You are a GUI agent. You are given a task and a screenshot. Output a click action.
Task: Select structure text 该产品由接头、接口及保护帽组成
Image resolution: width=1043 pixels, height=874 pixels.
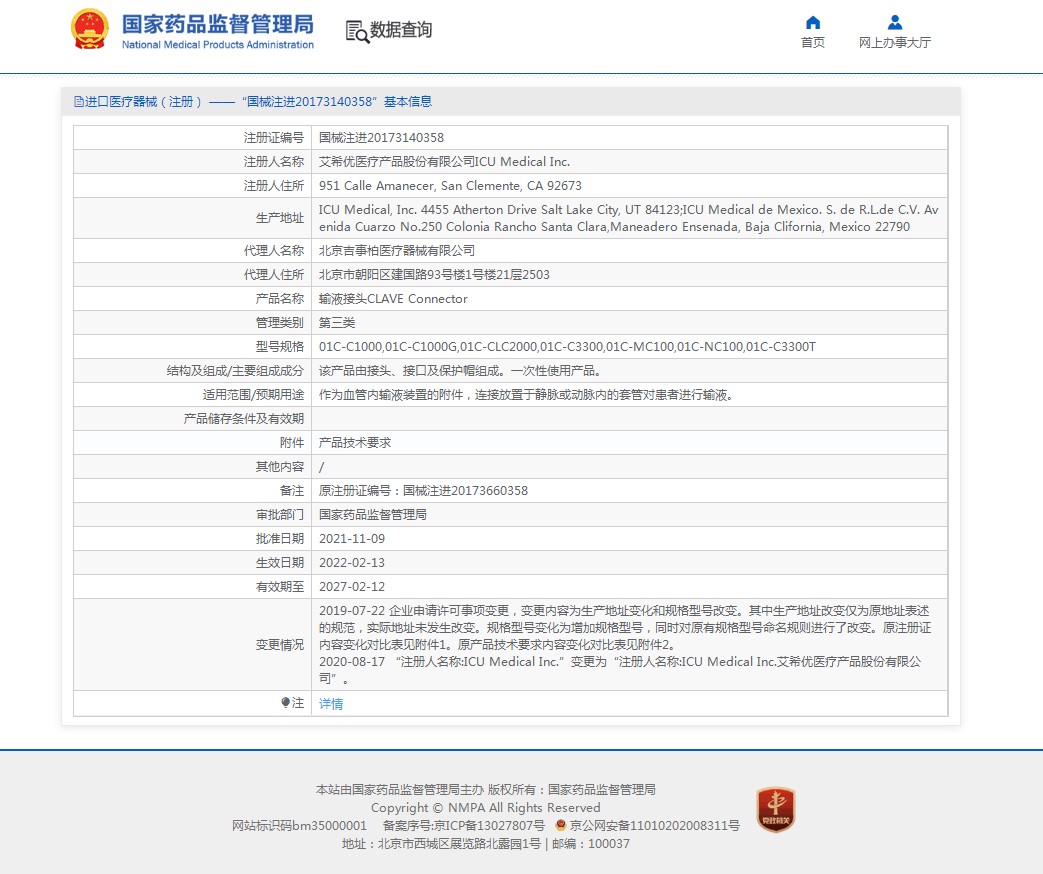pos(460,370)
